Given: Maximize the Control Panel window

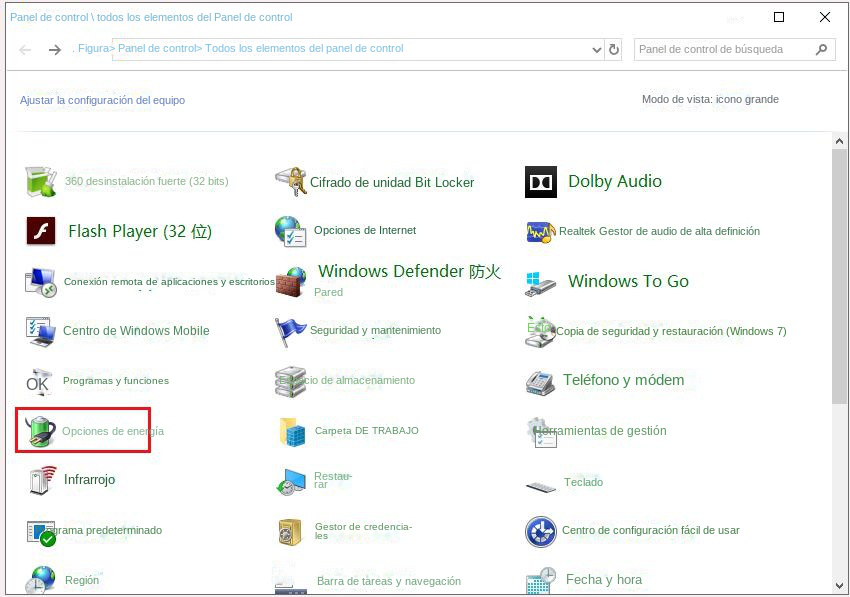Looking at the screenshot, I should pyautogui.click(x=779, y=17).
